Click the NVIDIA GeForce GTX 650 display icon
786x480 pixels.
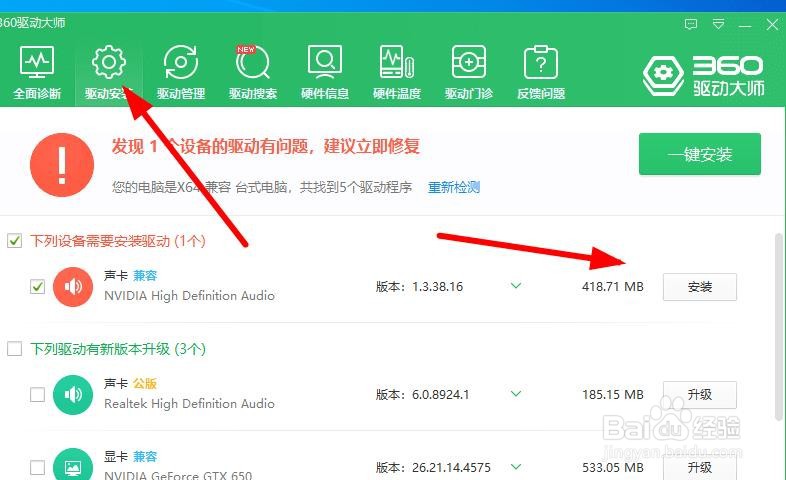tap(73, 465)
